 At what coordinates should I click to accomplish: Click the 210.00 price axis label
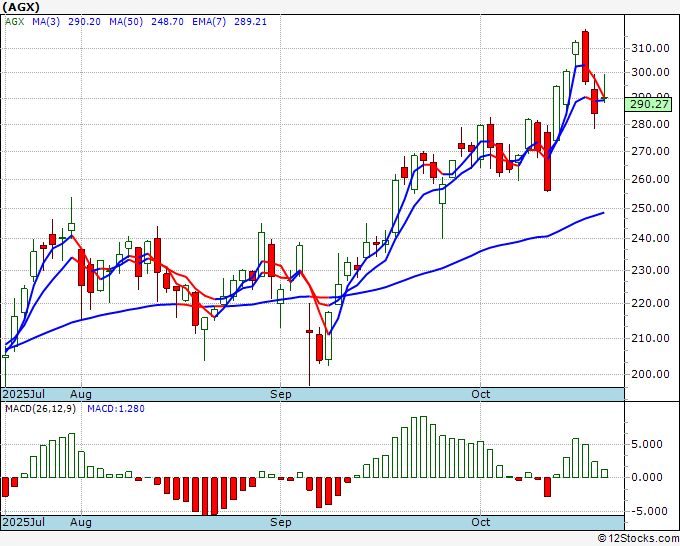[650, 338]
